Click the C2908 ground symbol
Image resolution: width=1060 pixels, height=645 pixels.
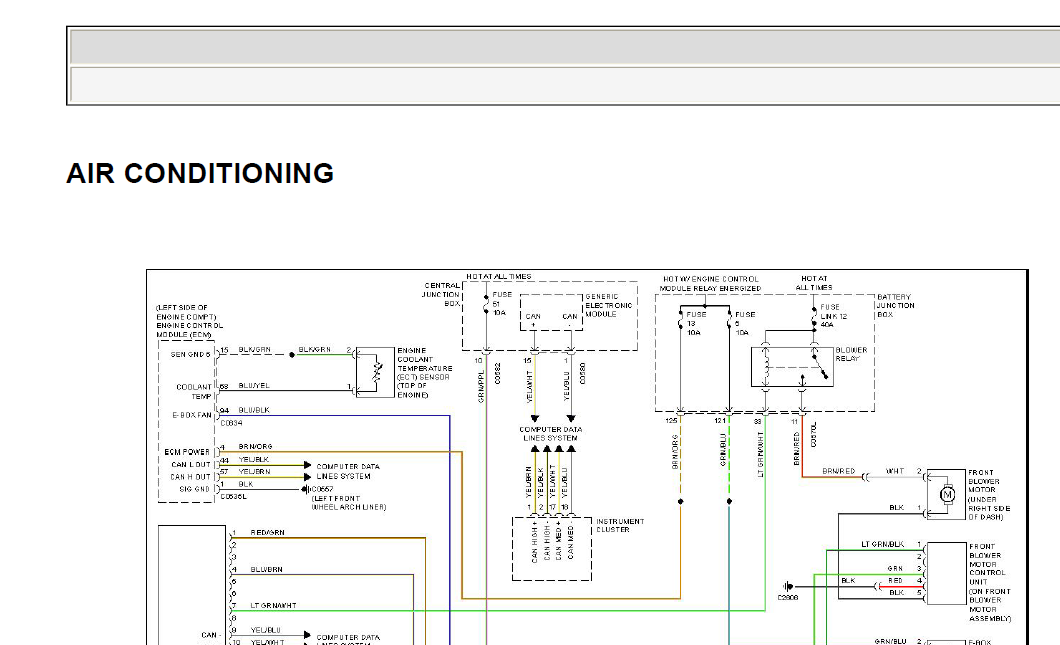[788, 586]
